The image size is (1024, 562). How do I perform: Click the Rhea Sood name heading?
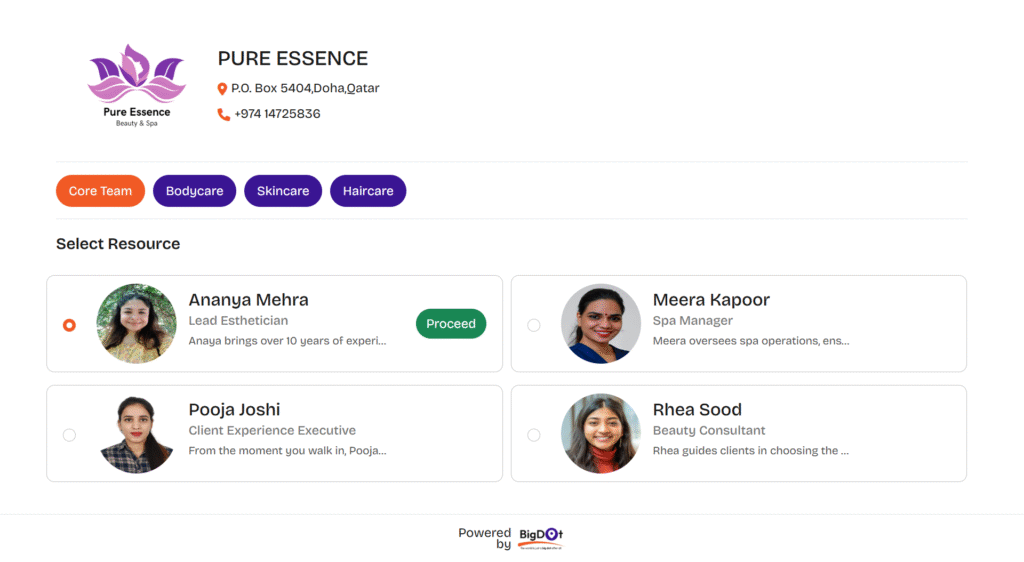(697, 409)
